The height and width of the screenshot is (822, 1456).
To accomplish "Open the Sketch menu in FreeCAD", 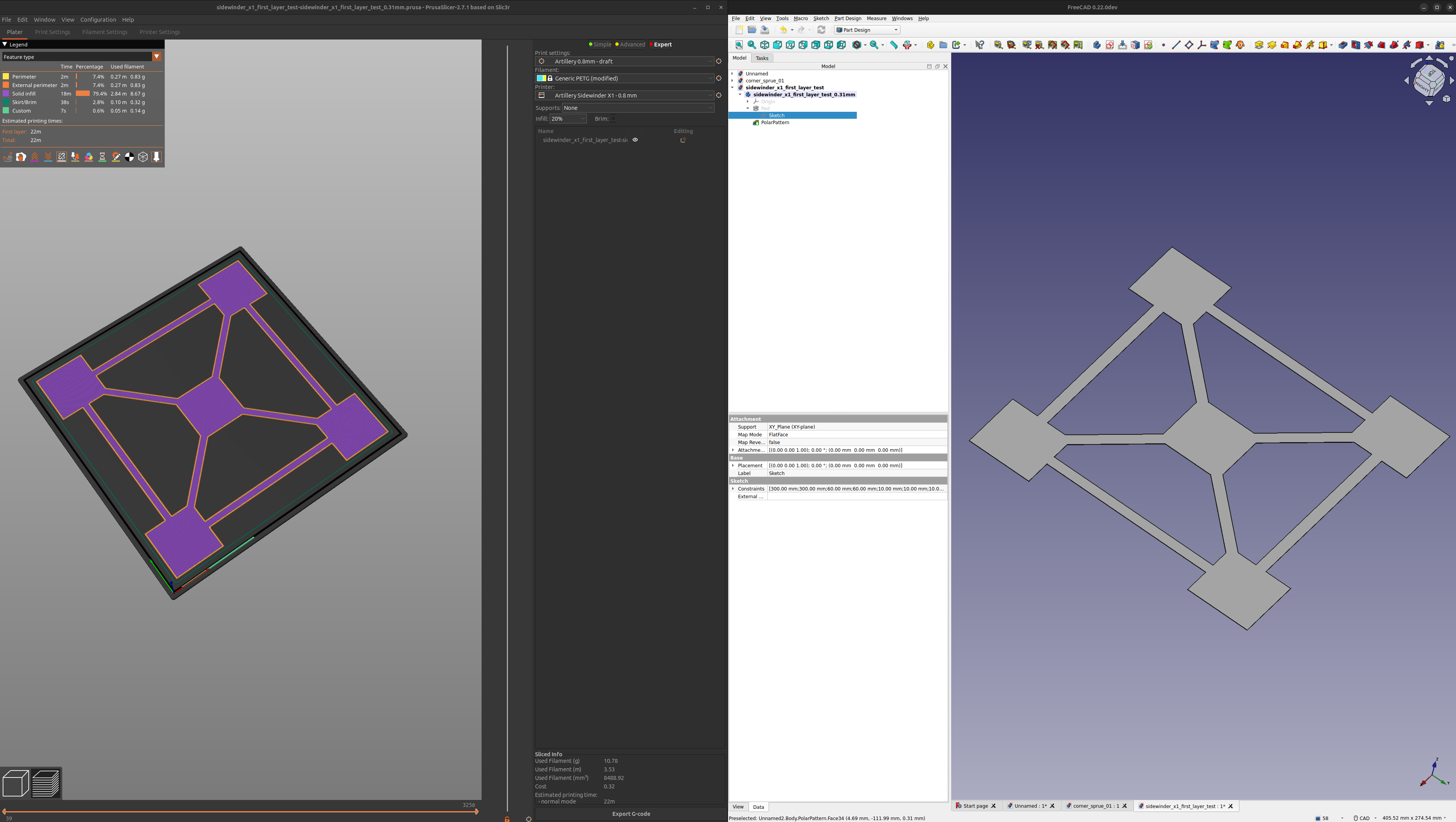I will pos(821,19).
